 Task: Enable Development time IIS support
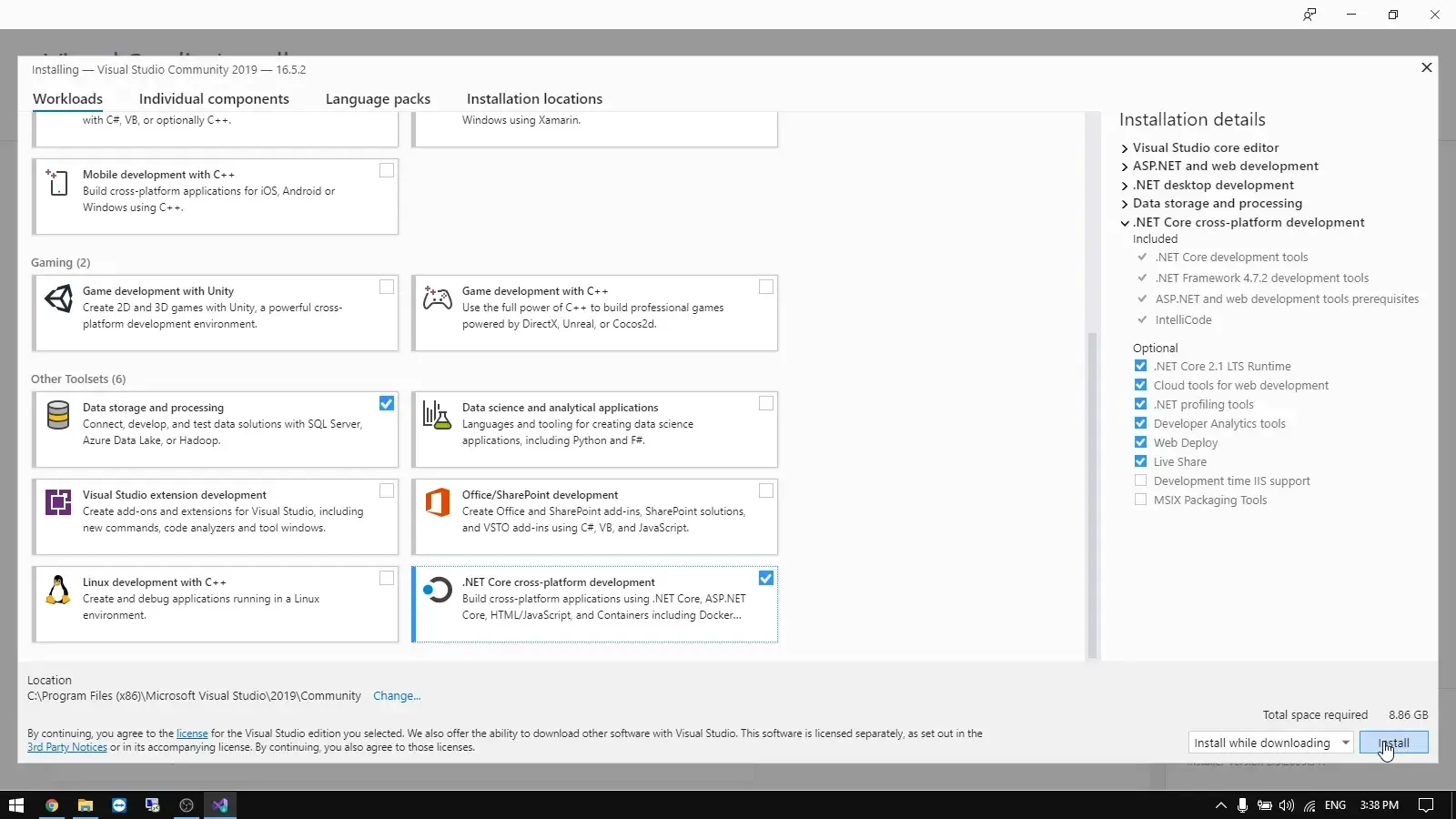tap(1140, 480)
